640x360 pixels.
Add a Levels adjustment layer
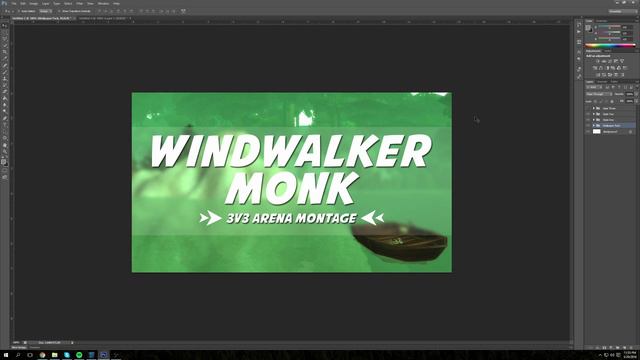pos(604,61)
